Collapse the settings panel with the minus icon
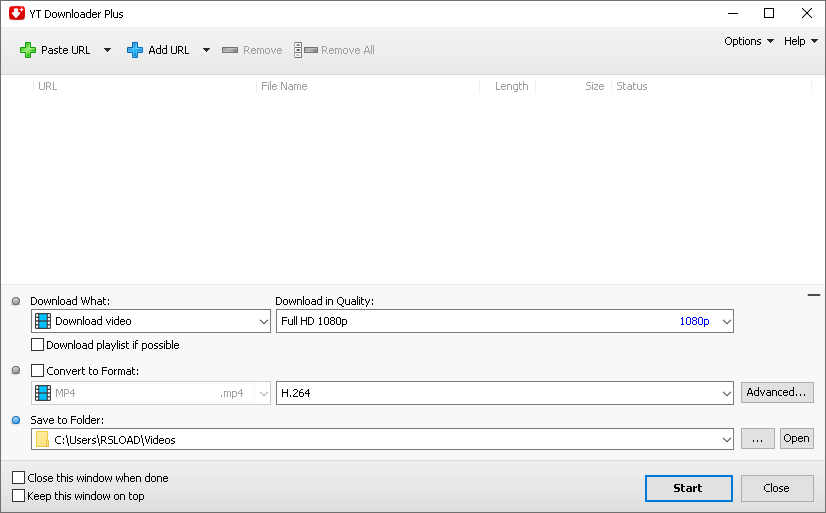This screenshot has width=826, height=513. pos(813,295)
